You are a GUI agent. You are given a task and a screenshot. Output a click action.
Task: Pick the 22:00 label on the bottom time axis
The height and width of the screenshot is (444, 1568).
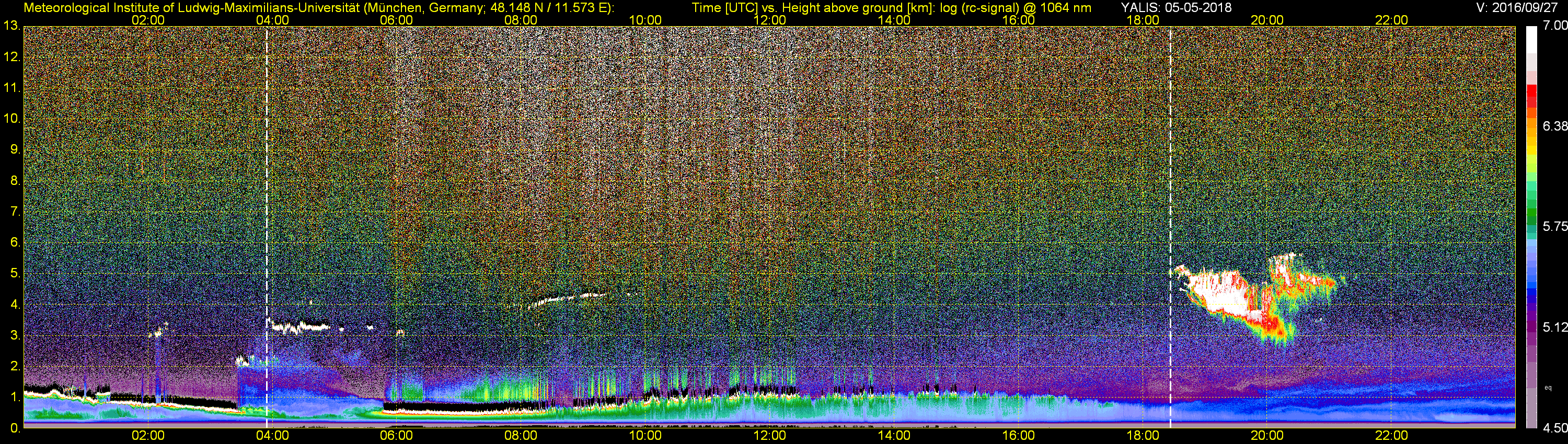1391,436
